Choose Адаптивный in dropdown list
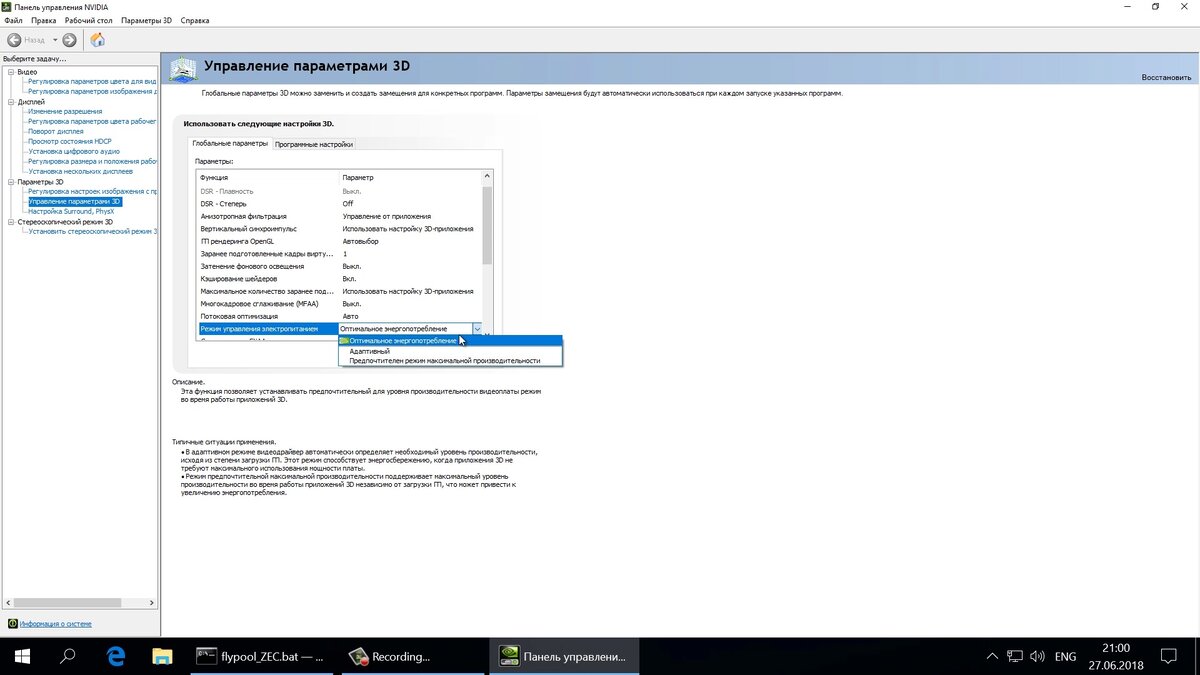 click(x=450, y=351)
